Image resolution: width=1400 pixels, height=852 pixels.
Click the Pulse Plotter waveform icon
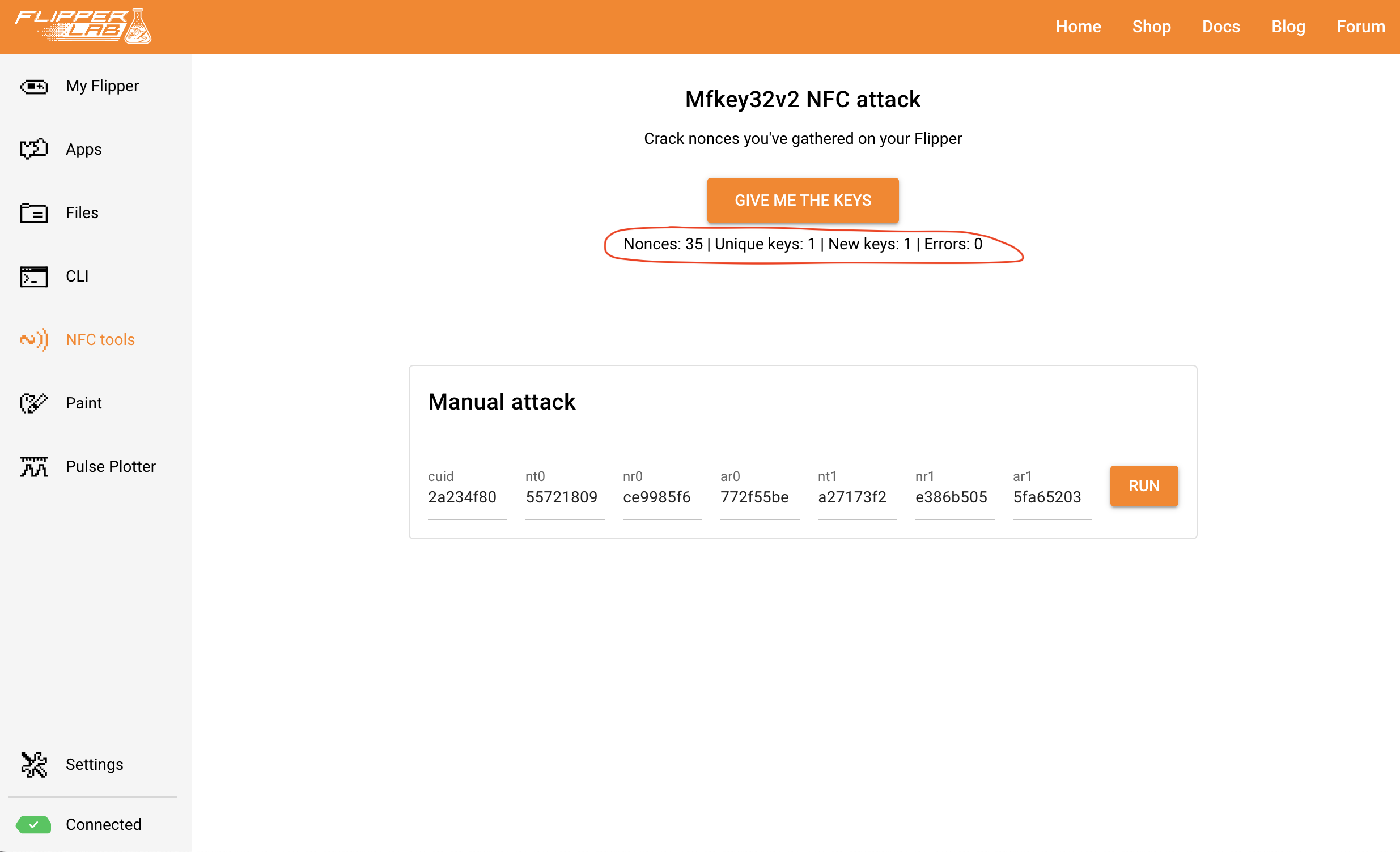tap(34, 467)
